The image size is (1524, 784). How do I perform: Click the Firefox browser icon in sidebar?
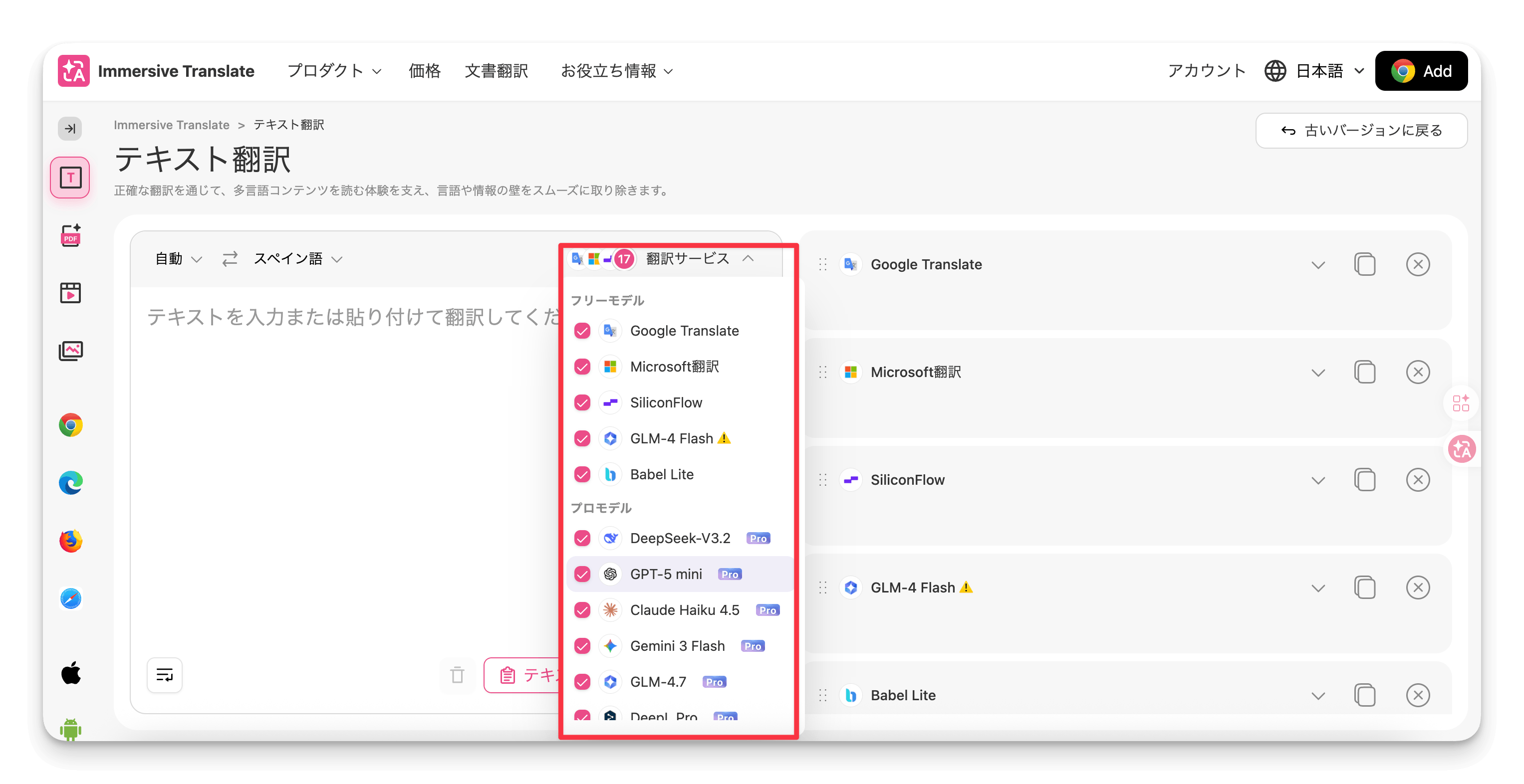coord(70,541)
